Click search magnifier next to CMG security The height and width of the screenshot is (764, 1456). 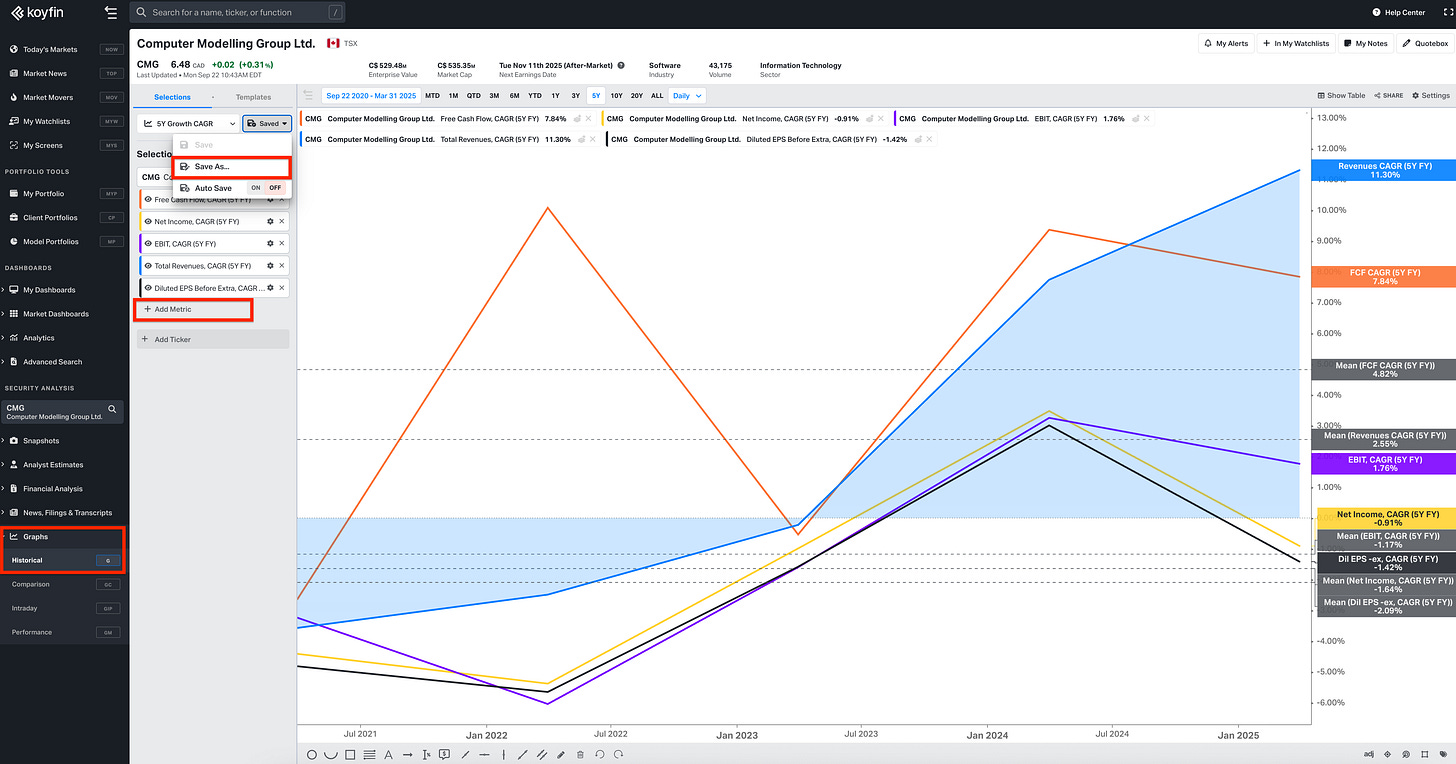112,409
